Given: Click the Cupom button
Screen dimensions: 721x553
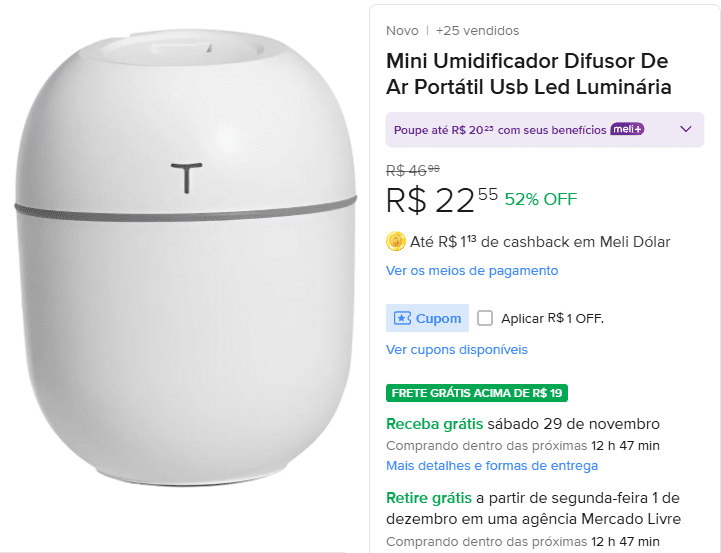Looking at the screenshot, I should click(427, 318).
